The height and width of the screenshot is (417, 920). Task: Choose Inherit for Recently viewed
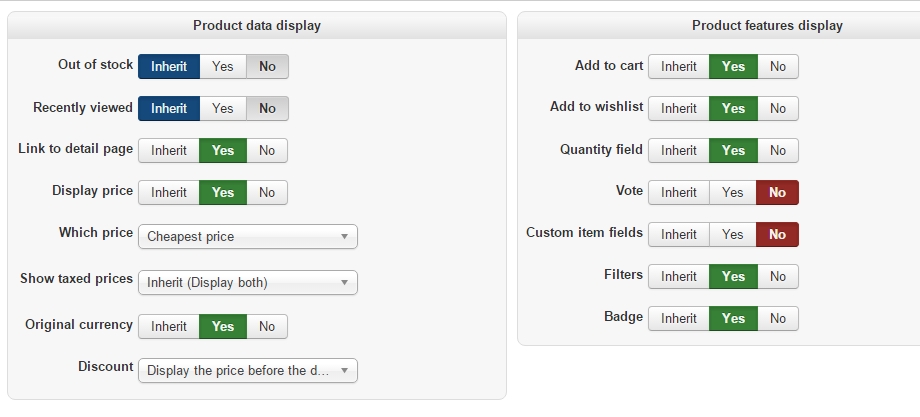(x=169, y=108)
